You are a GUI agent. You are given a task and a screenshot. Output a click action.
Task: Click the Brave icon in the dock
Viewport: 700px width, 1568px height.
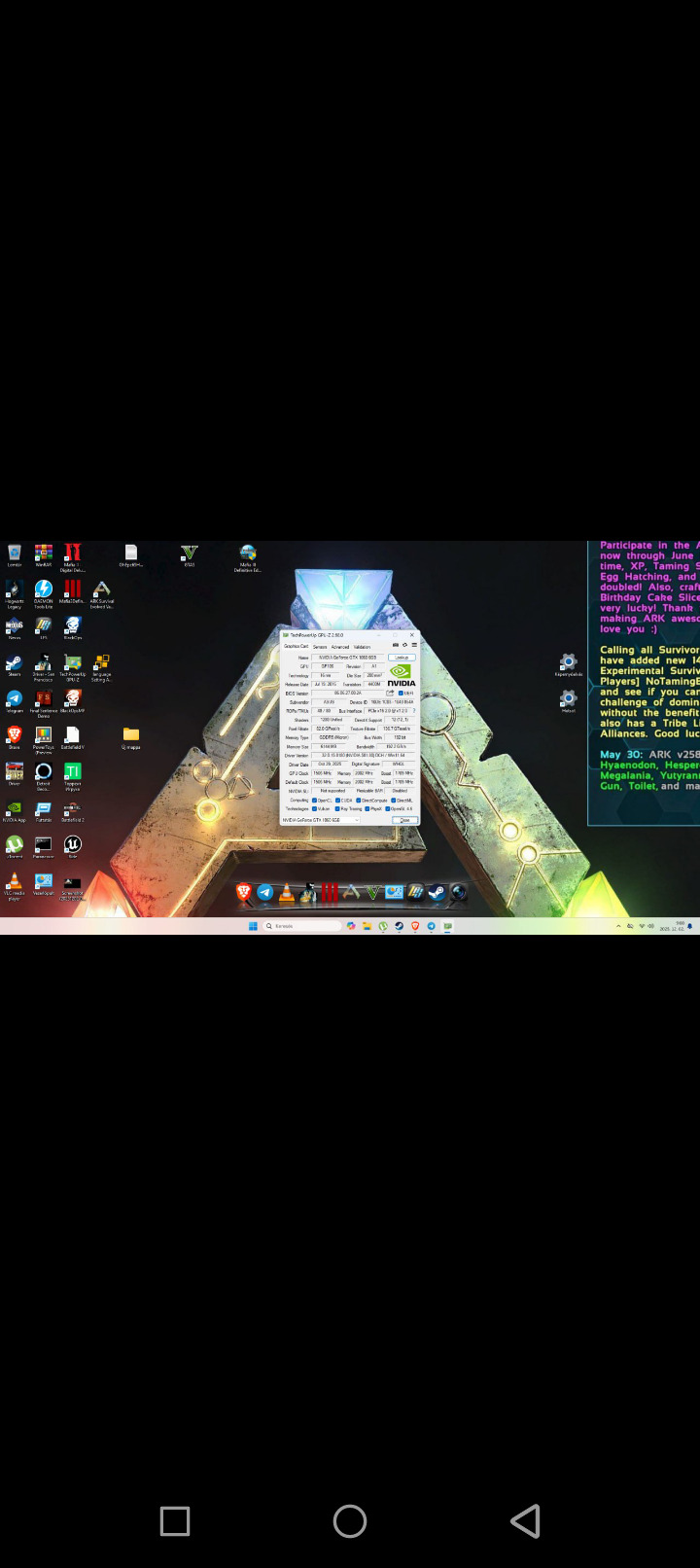click(244, 892)
